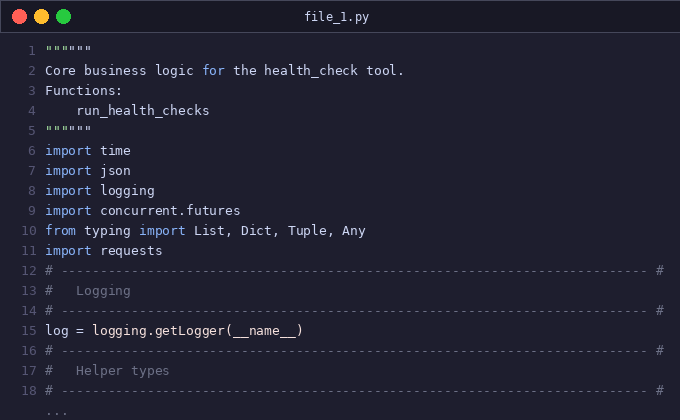
Task: Click line number 5 in gutter
Action: (32, 131)
